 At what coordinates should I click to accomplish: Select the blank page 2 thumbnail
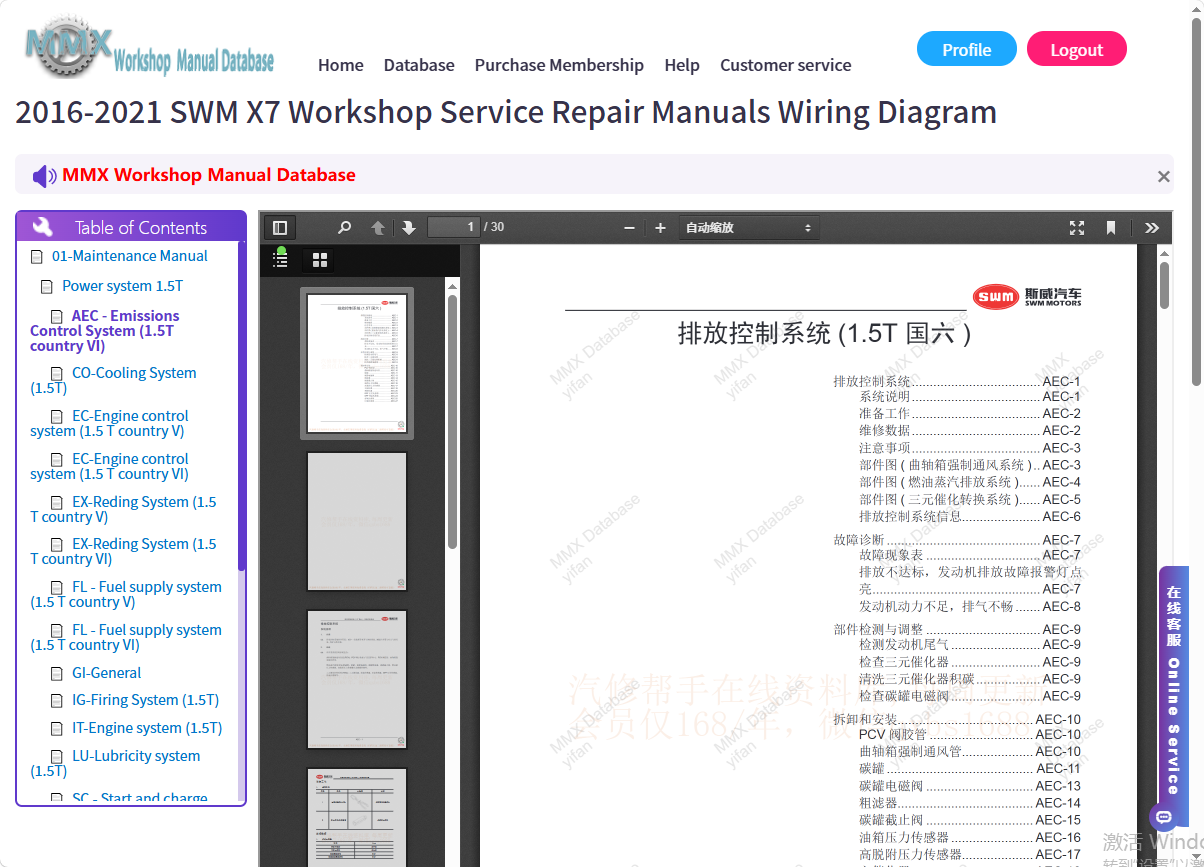coord(357,521)
